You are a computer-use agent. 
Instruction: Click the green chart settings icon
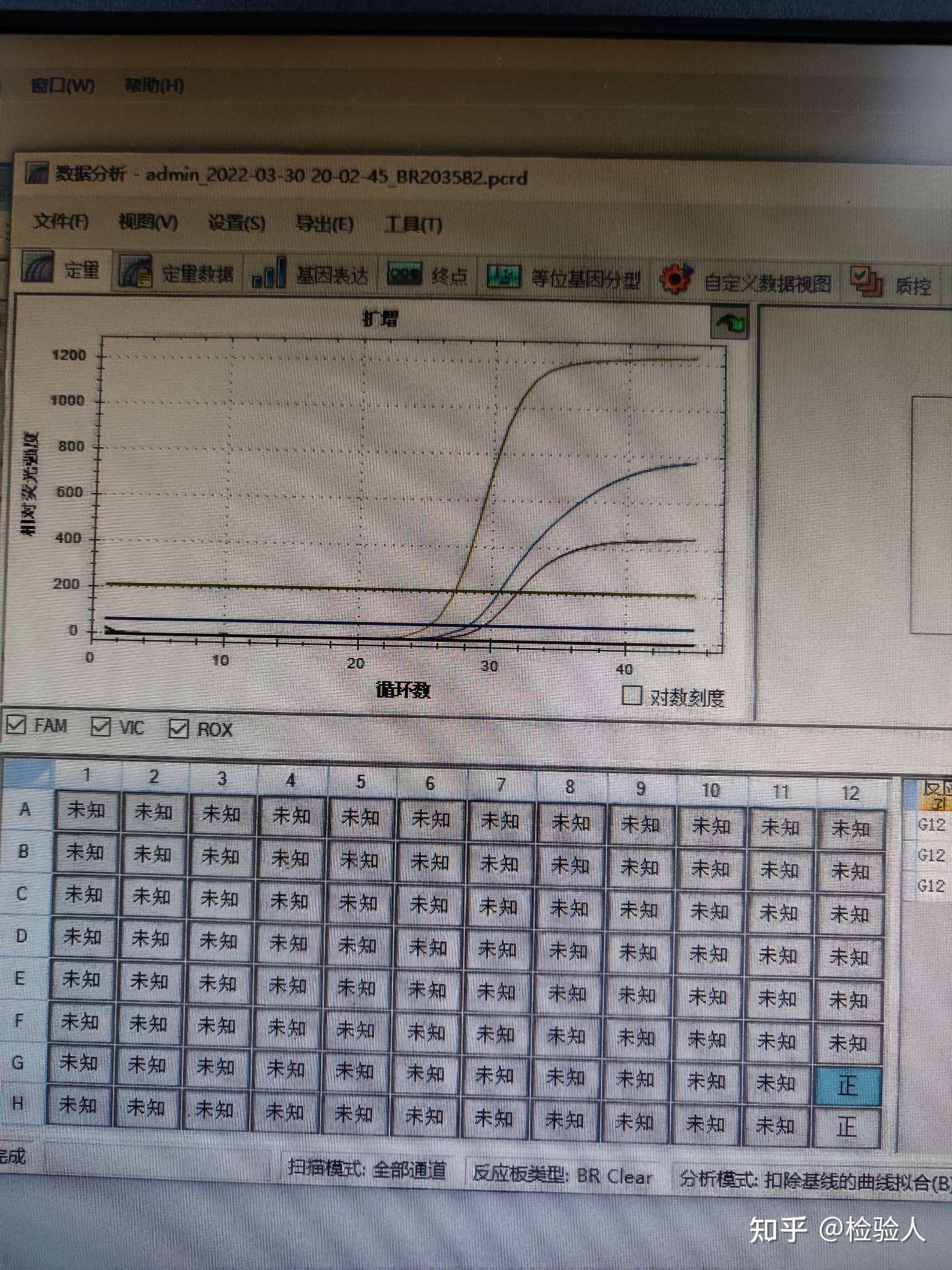point(730,322)
